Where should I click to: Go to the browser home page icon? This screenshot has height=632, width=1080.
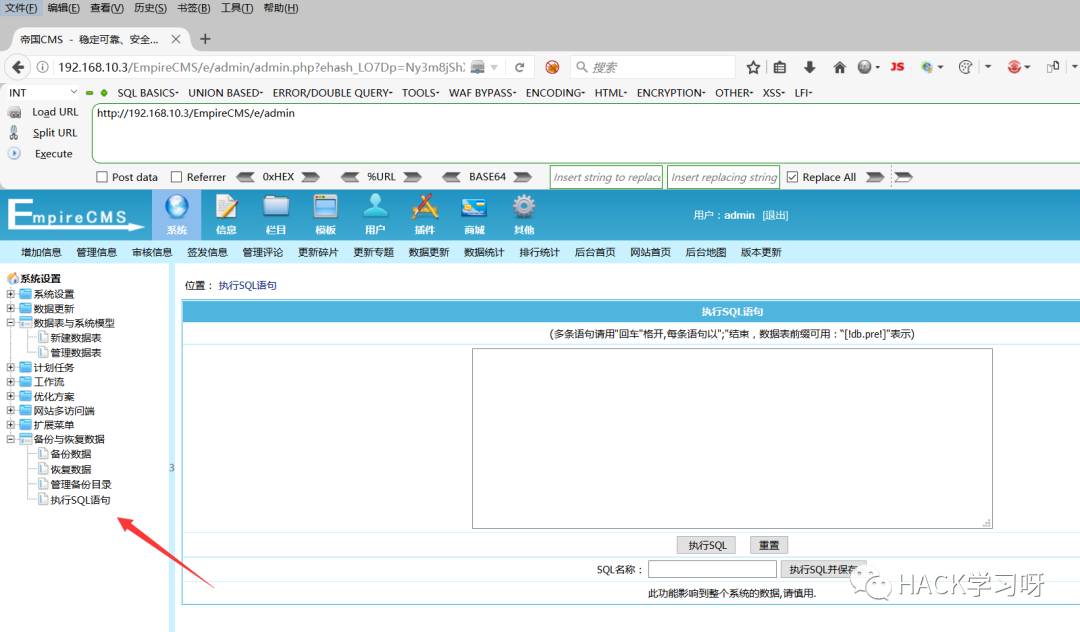click(x=839, y=67)
